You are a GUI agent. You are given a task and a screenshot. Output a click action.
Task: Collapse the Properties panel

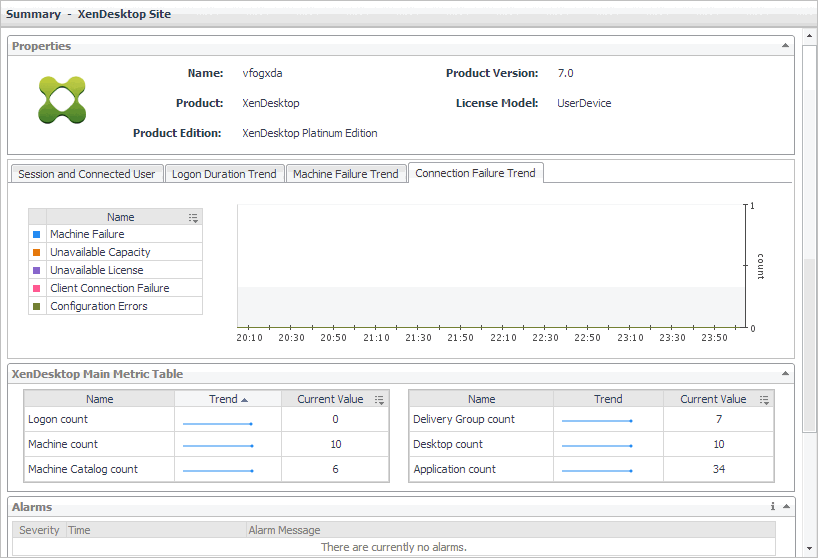785,46
